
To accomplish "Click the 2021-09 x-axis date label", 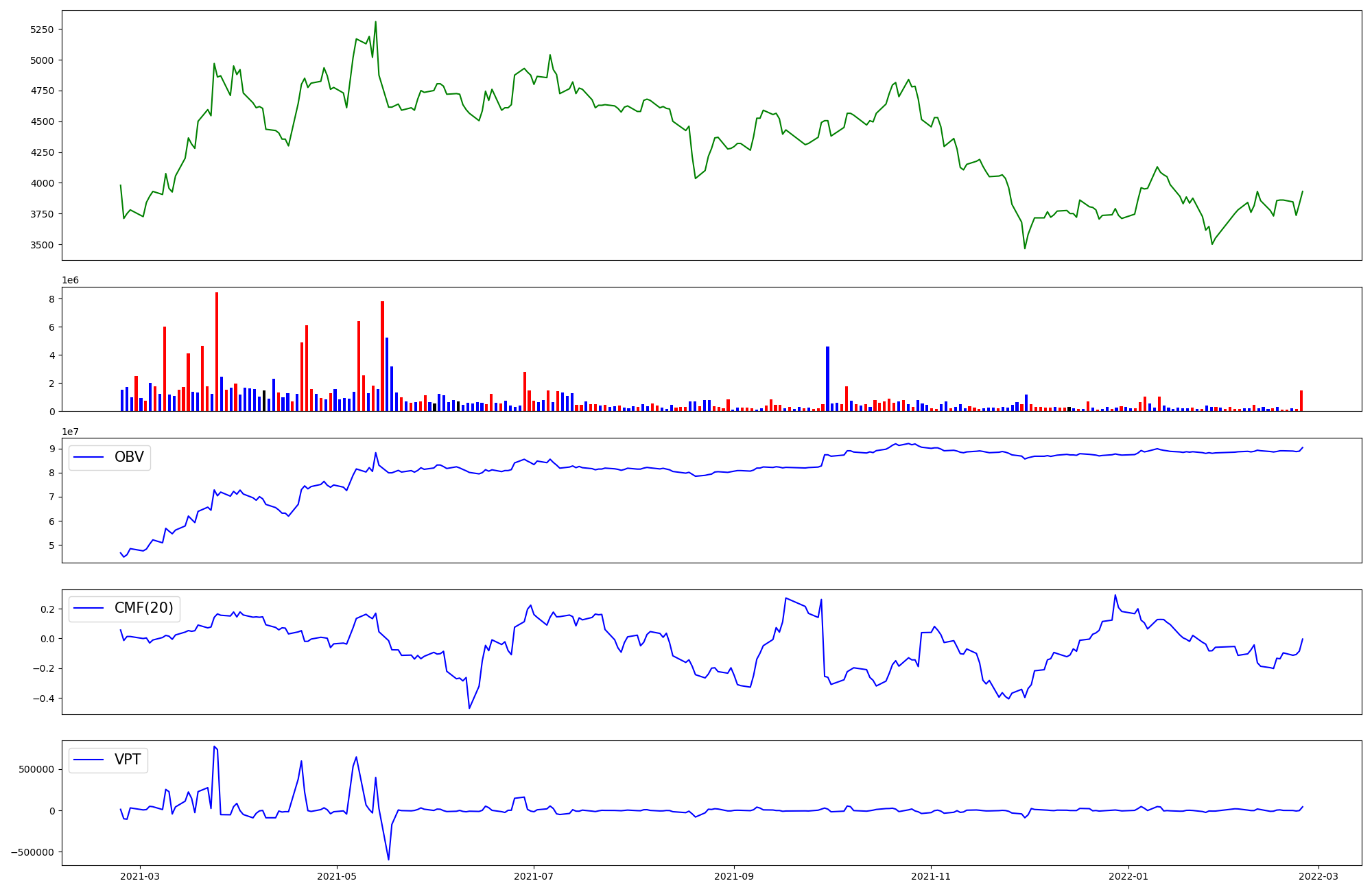I will 734,876.
